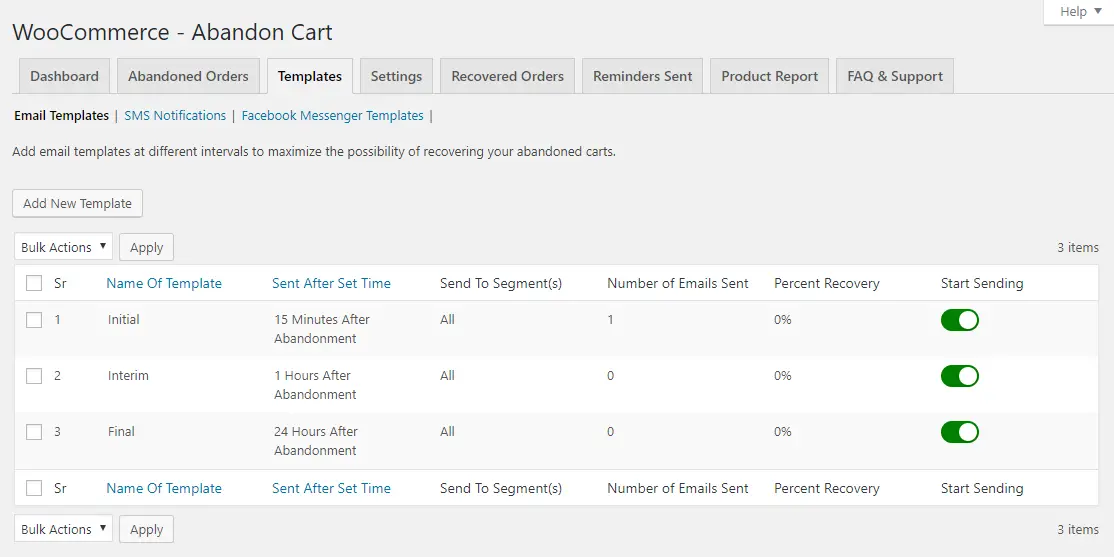Open the Reminders Sent tab
The height and width of the screenshot is (557, 1114).
642,76
